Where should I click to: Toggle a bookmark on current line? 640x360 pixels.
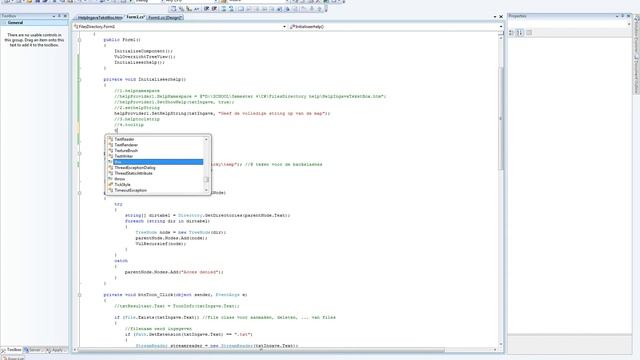click(x=241, y=9)
